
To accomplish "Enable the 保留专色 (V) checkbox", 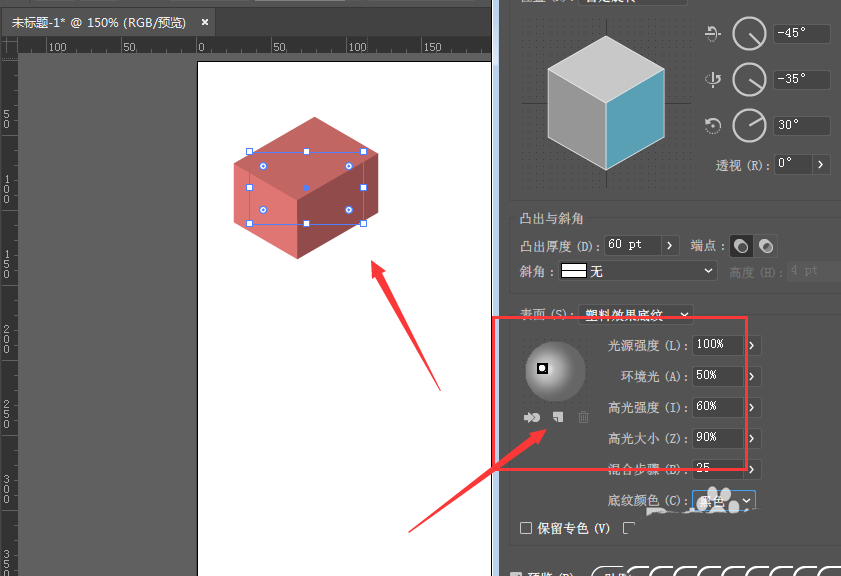I will point(526,528).
